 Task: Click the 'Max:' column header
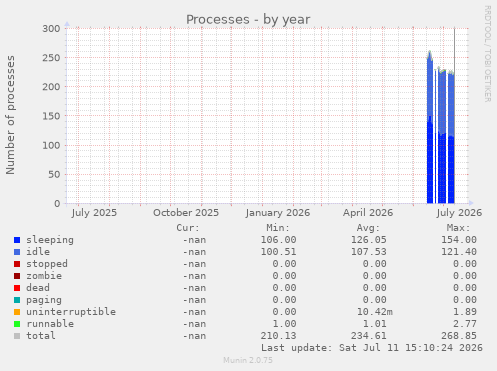(458, 228)
